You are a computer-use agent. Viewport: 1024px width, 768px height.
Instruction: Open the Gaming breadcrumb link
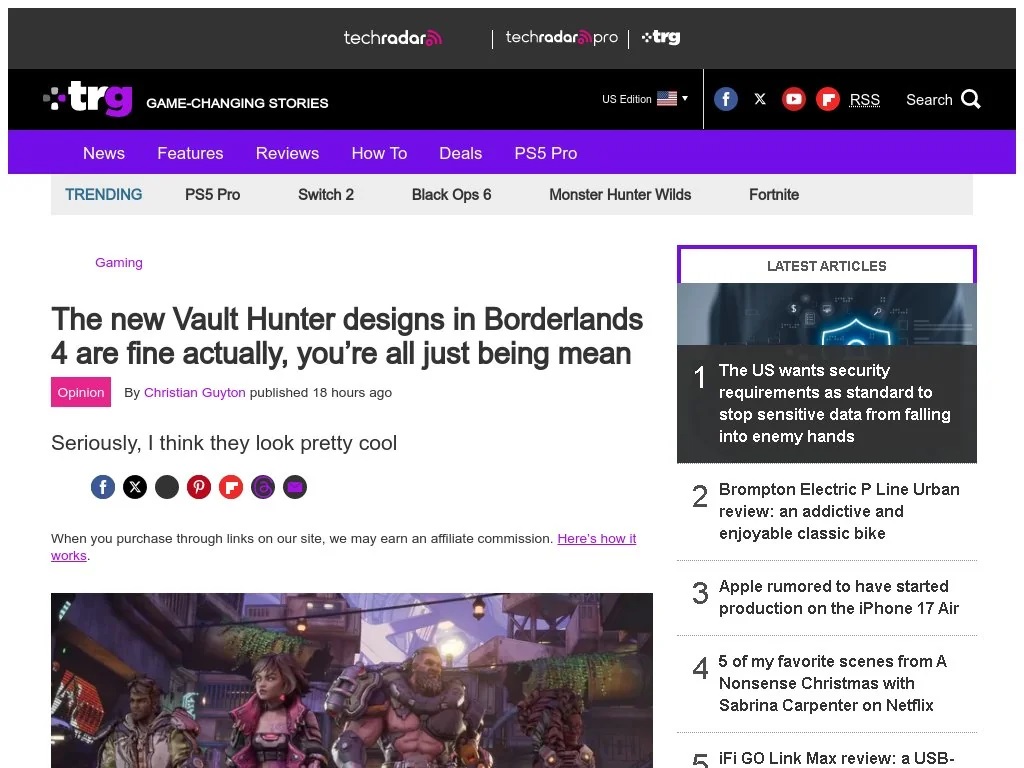pyautogui.click(x=119, y=263)
